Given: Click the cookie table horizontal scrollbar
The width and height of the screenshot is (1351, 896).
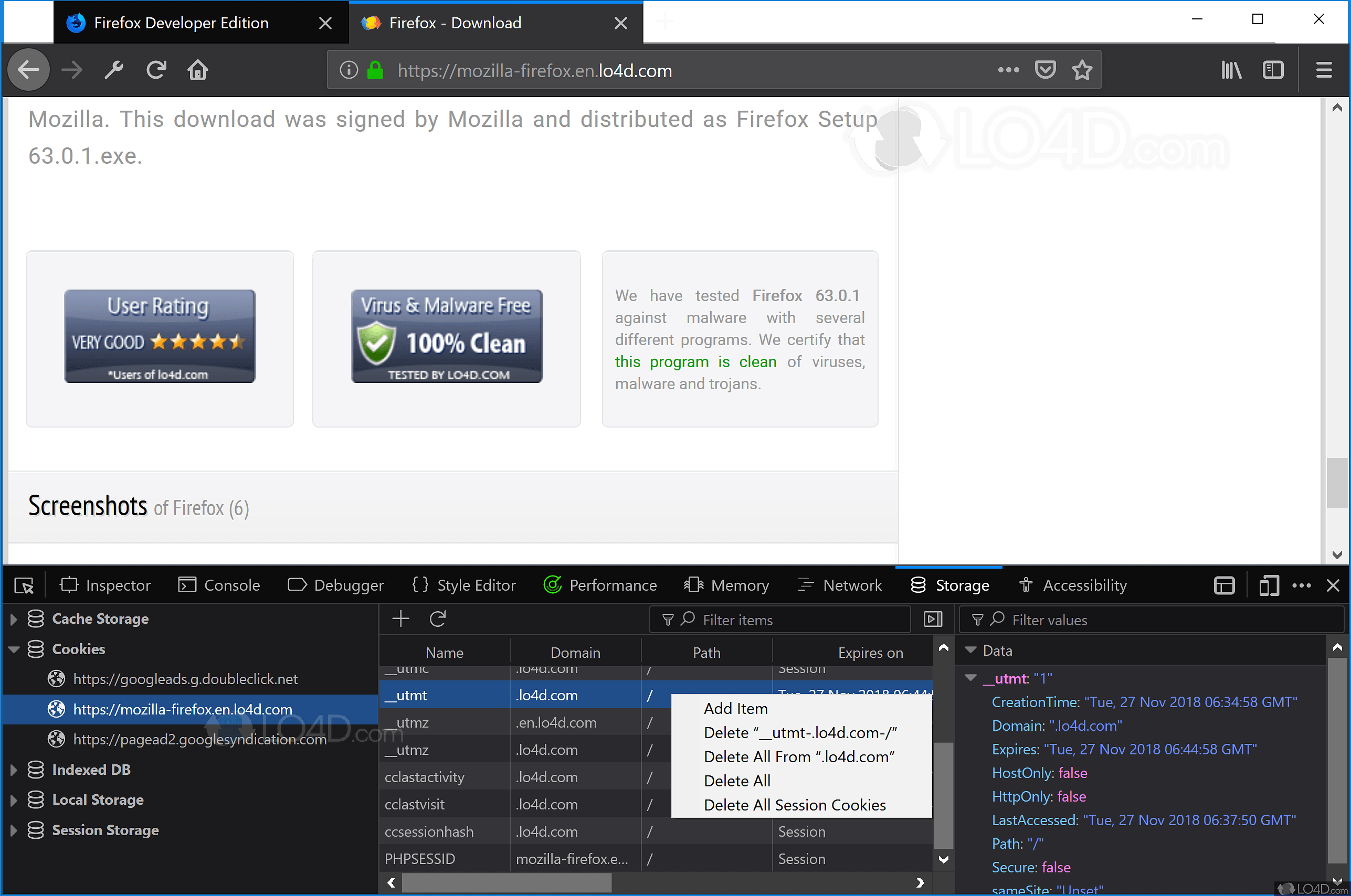Looking at the screenshot, I should 506,883.
